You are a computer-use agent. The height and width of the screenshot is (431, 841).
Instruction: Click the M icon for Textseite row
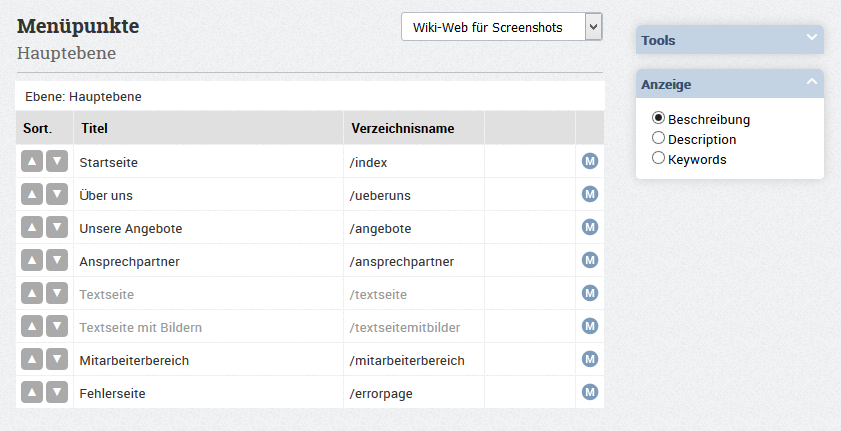tap(590, 293)
